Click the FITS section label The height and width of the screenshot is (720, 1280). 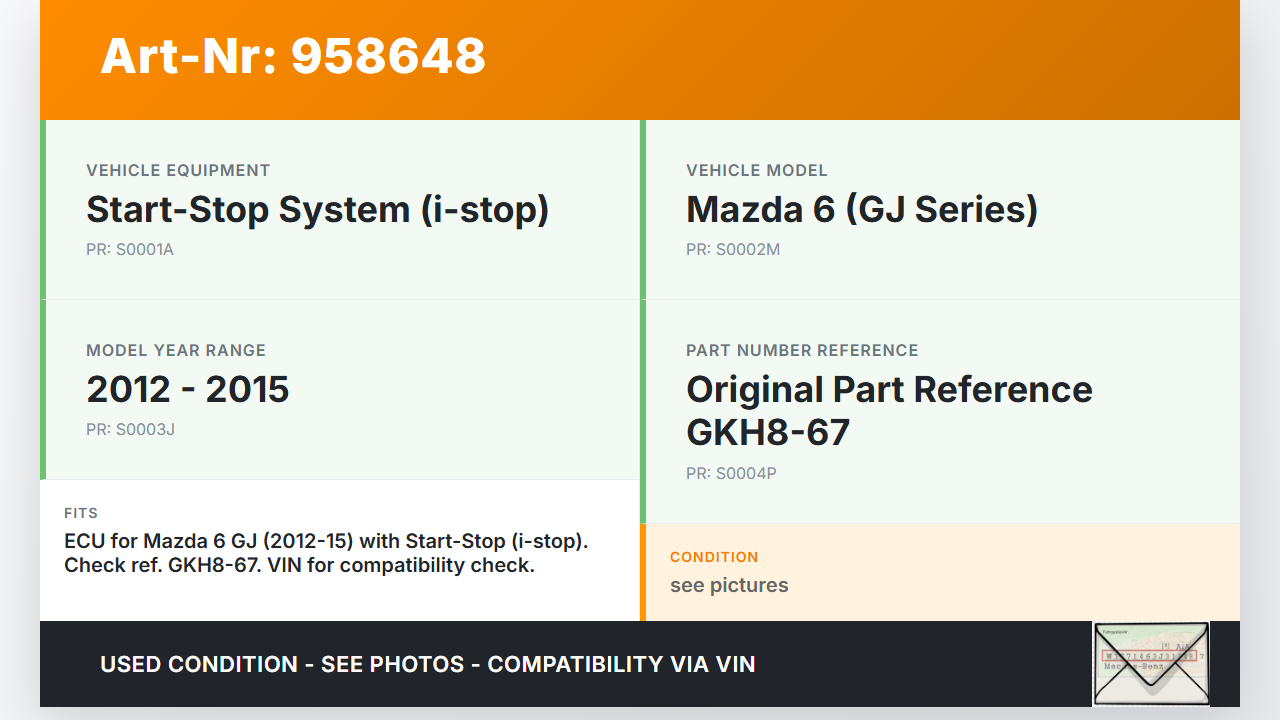click(x=81, y=513)
